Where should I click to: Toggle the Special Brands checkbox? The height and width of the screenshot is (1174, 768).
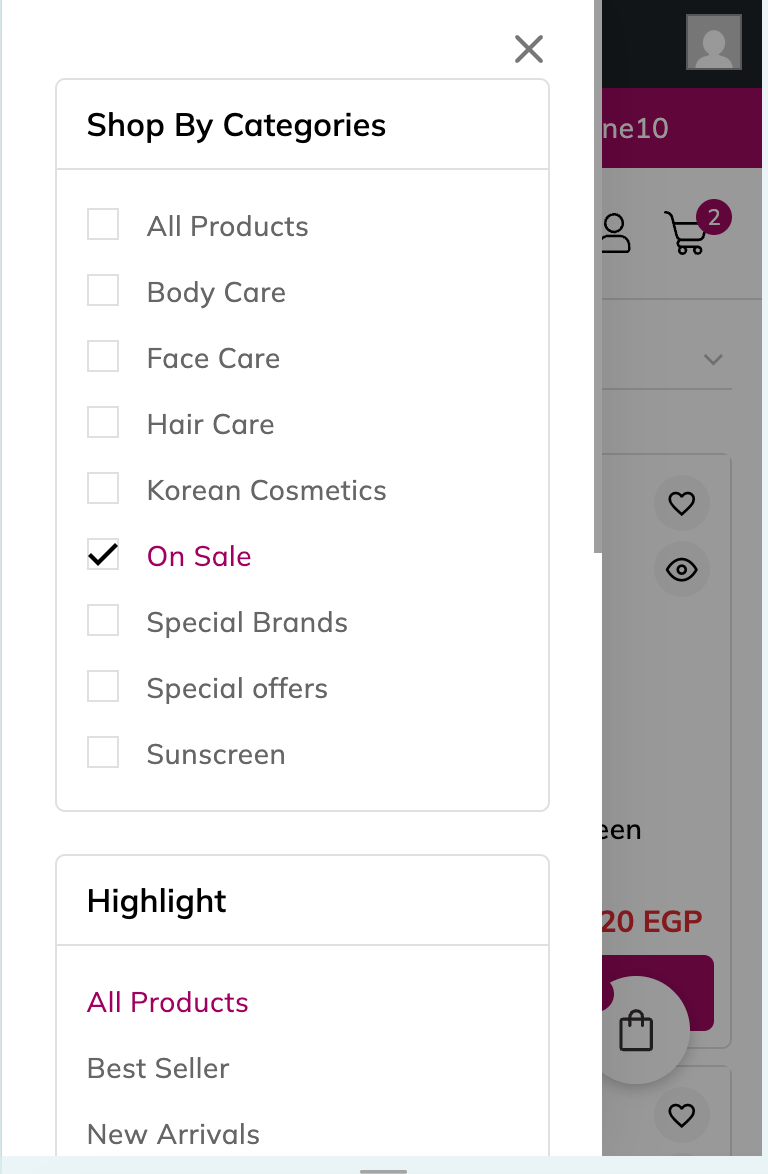tap(103, 621)
